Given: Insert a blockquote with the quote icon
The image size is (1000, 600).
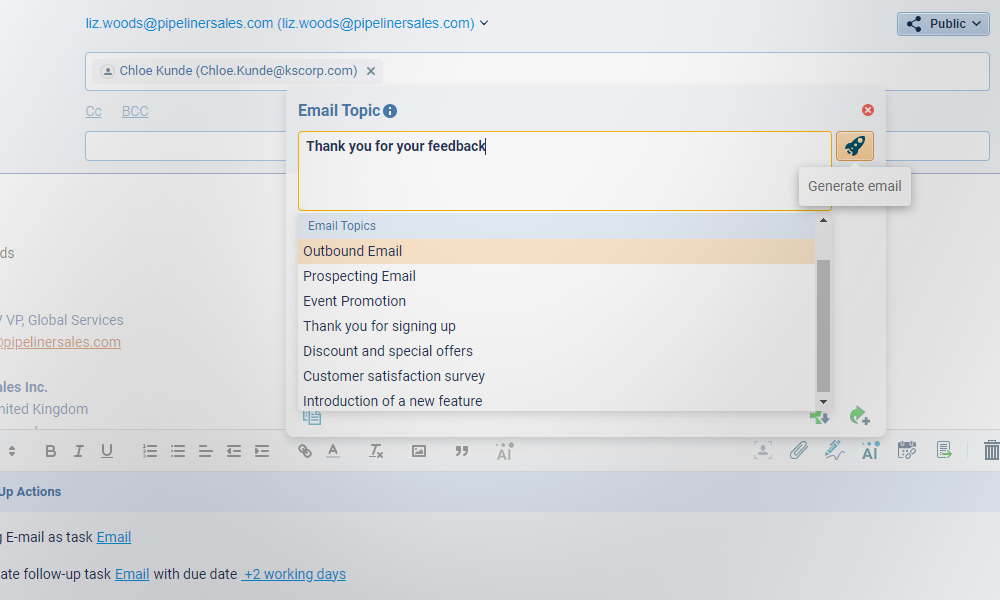Looking at the screenshot, I should click(x=461, y=451).
